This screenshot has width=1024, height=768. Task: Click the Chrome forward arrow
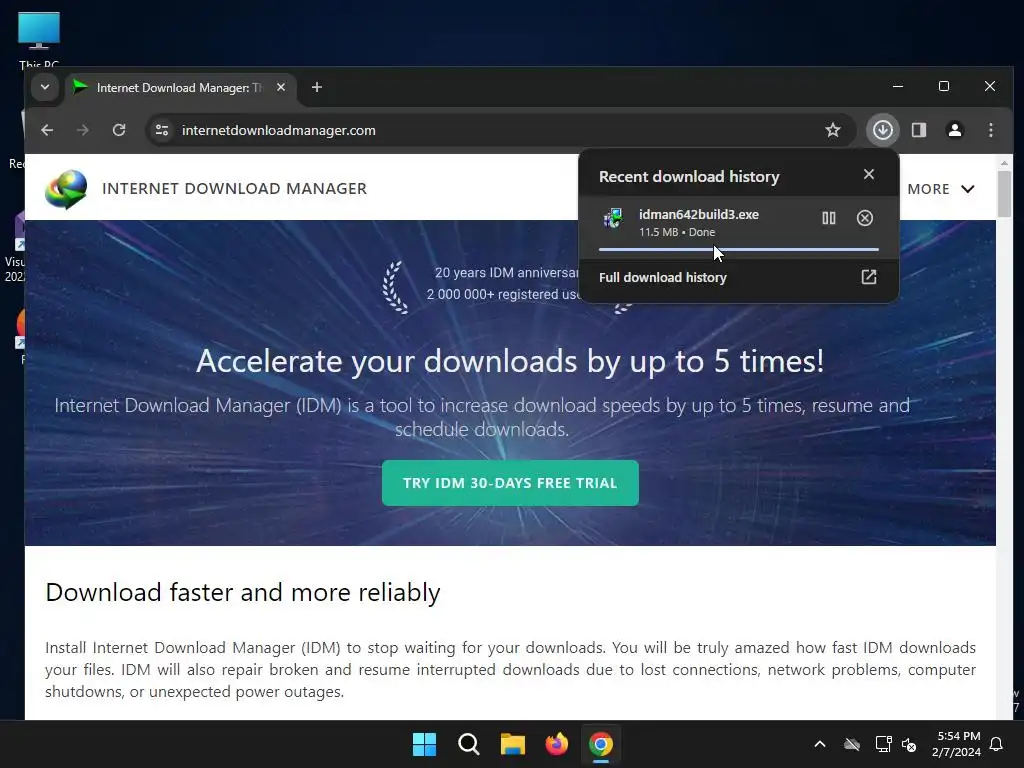tap(82, 130)
